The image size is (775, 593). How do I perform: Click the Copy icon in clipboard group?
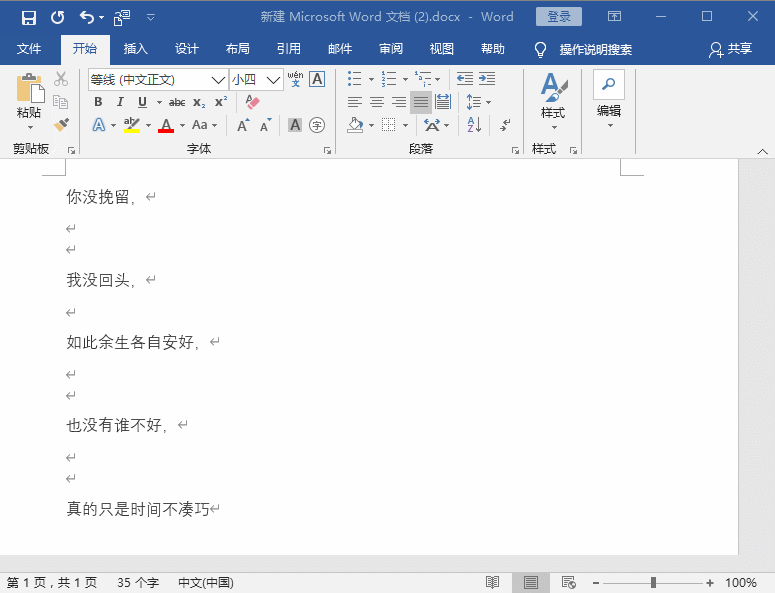click(x=61, y=102)
